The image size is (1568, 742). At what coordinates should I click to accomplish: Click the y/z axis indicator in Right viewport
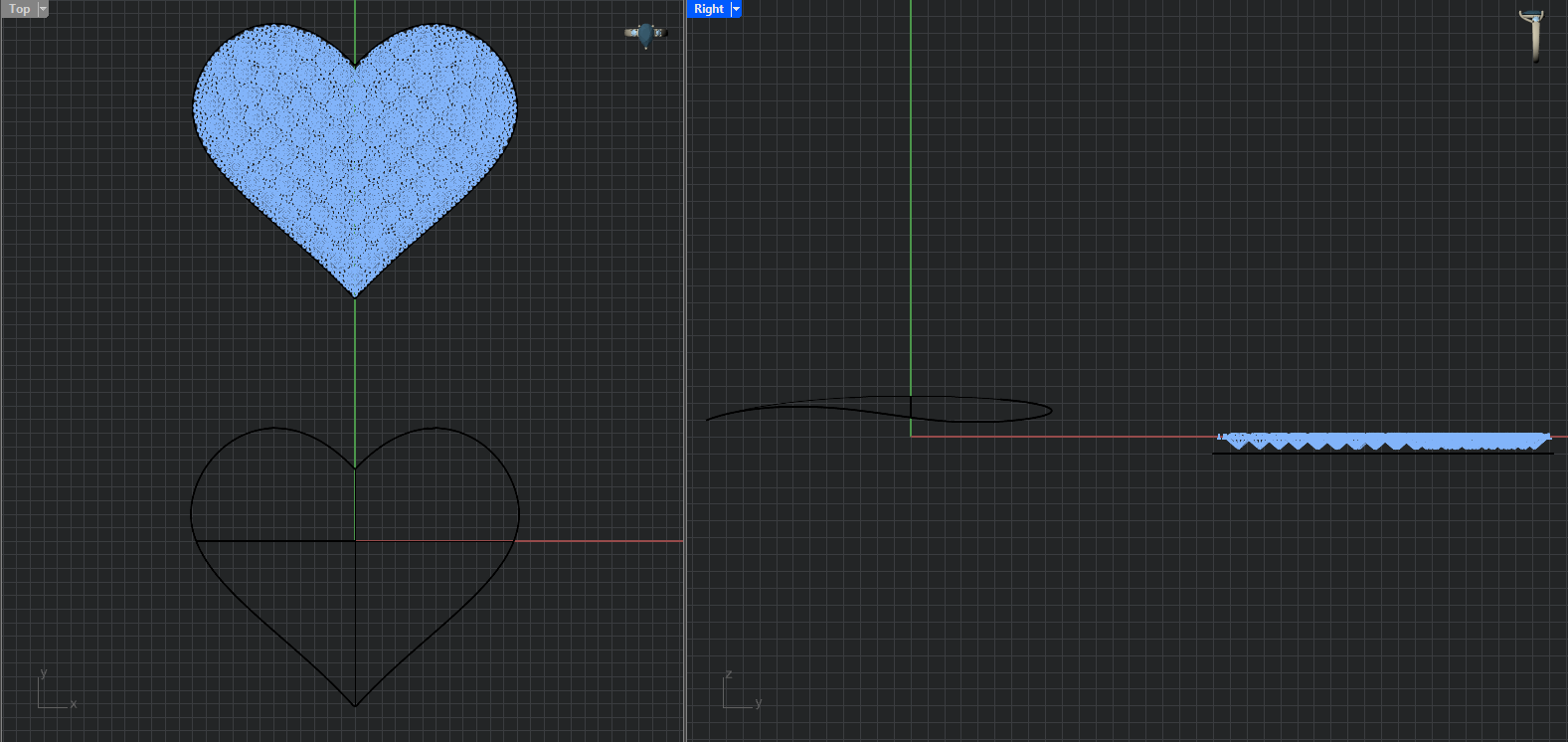[x=742, y=689]
